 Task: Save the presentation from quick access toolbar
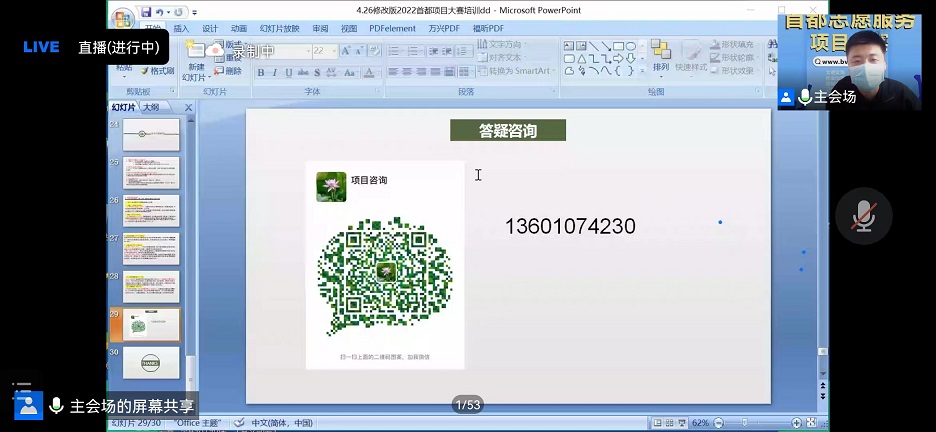[x=146, y=11]
